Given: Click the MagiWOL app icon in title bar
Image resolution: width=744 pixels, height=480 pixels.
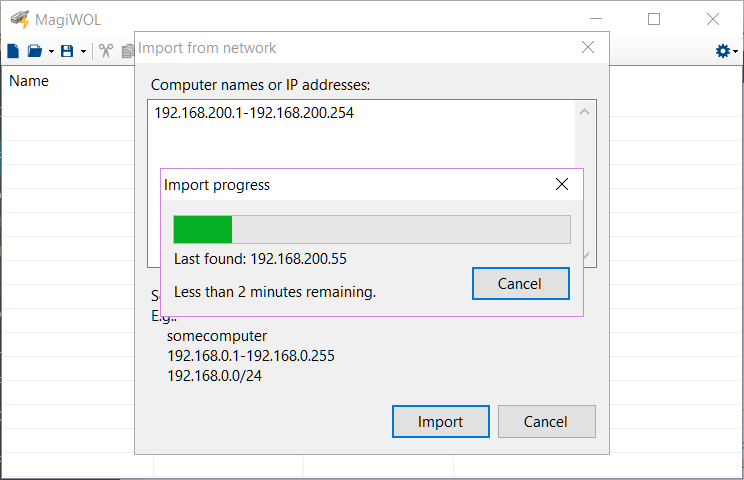Looking at the screenshot, I should [x=19, y=19].
